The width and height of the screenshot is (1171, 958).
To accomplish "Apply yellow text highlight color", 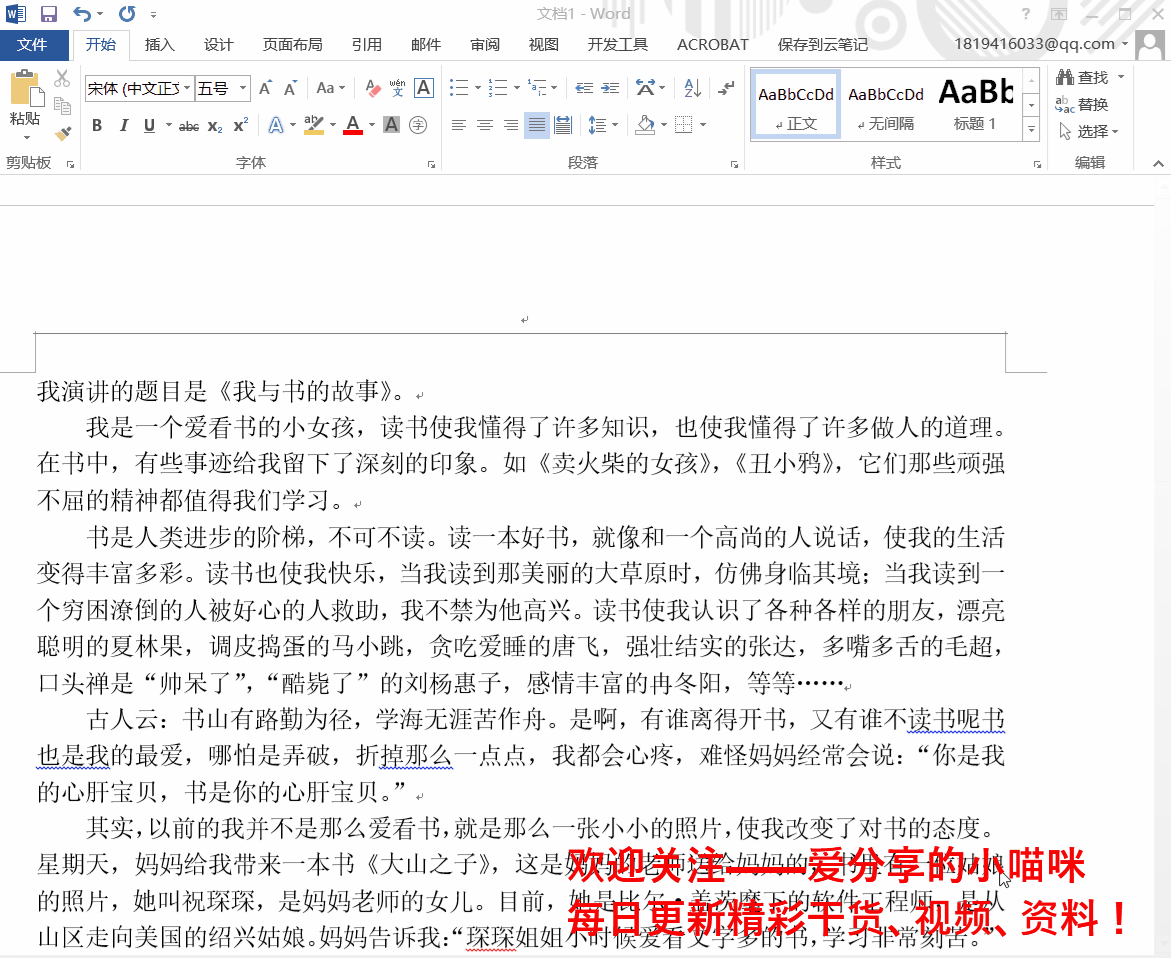I will pyautogui.click(x=314, y=125).
